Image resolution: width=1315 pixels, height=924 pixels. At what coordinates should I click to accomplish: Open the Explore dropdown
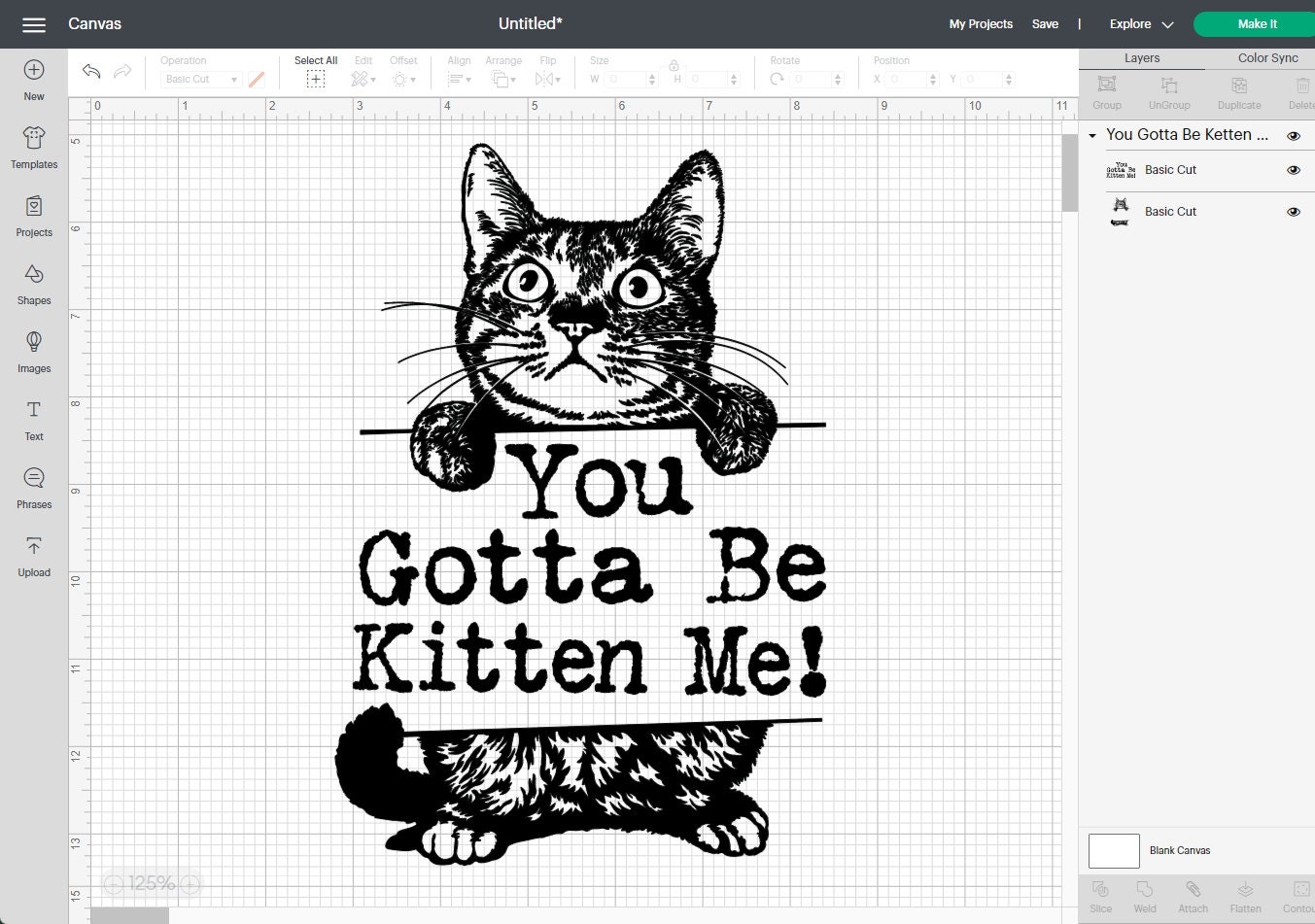coord(1139,23)
